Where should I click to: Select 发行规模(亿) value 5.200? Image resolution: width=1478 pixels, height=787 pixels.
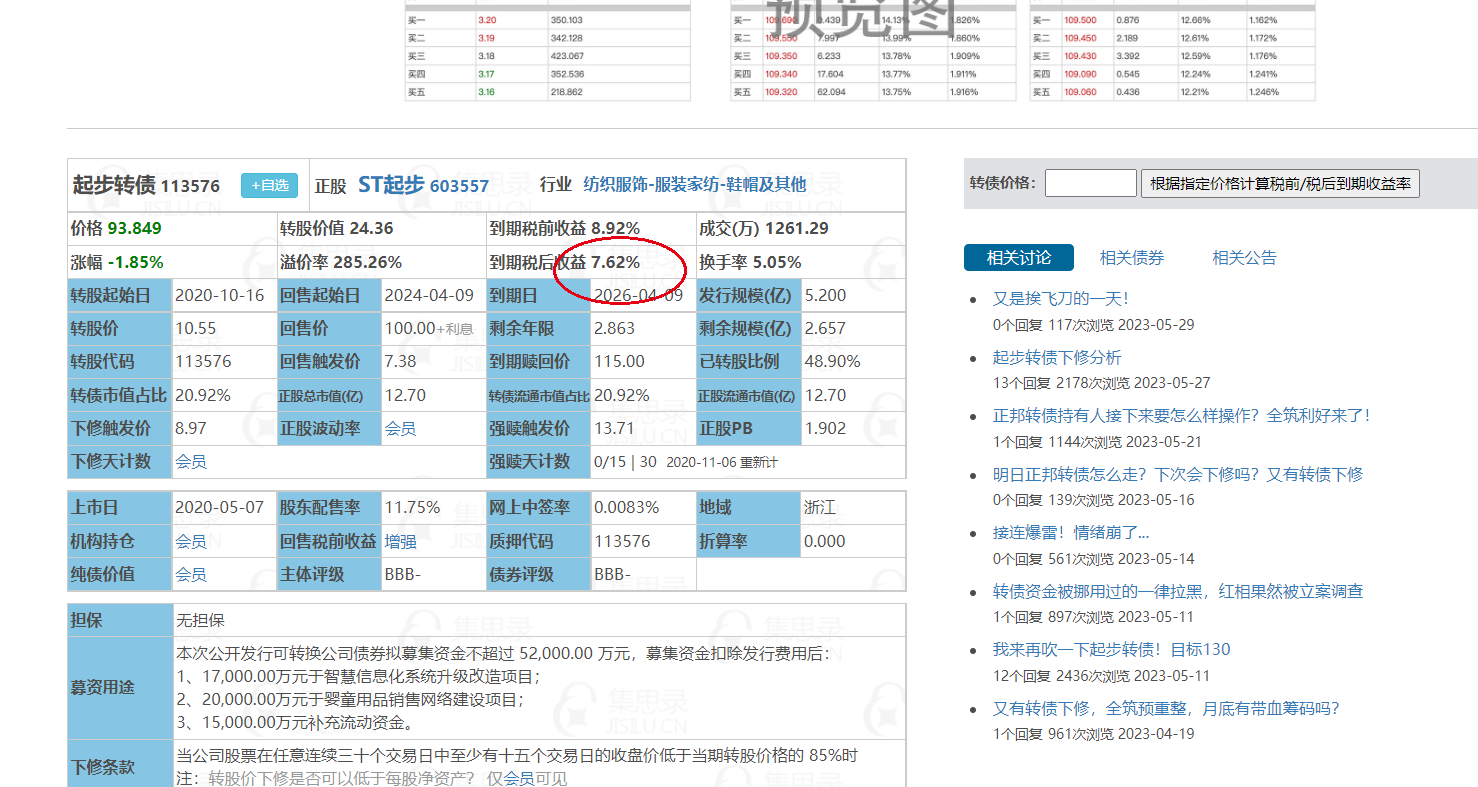click(825, 295)
